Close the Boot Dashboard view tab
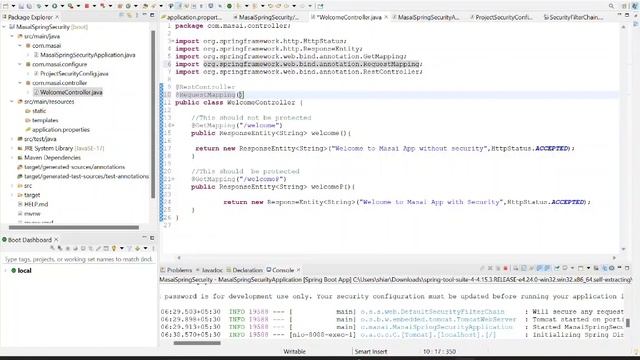 click(56, 240)
